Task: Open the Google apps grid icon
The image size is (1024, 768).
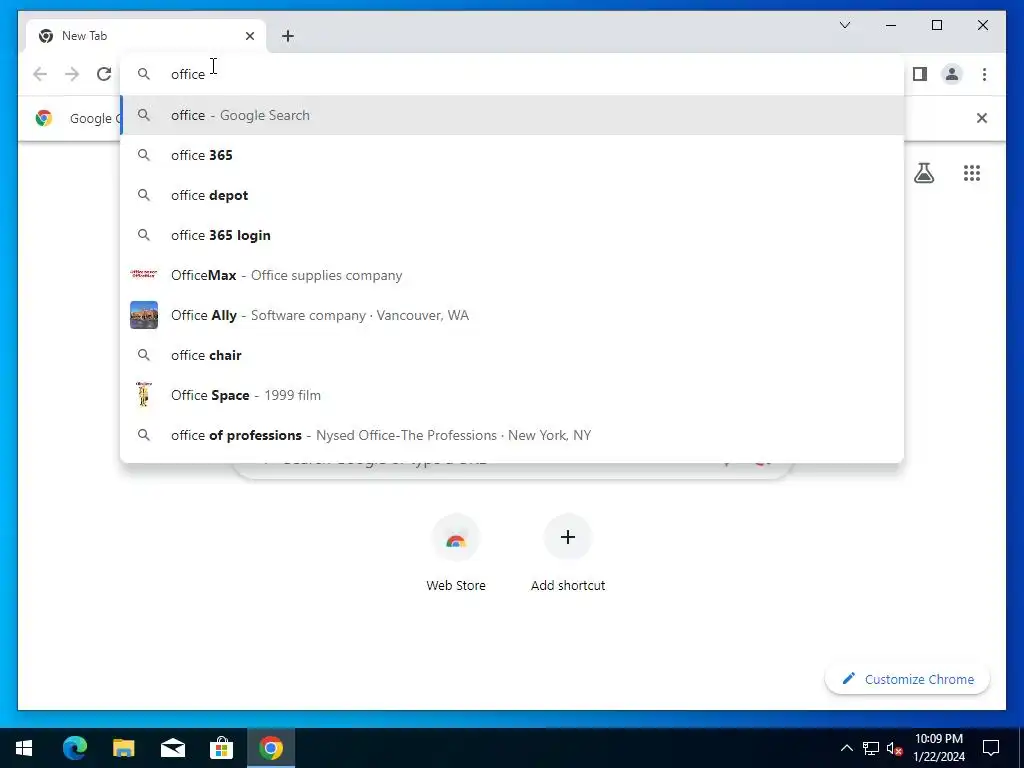Action: [x=972, y=173]
